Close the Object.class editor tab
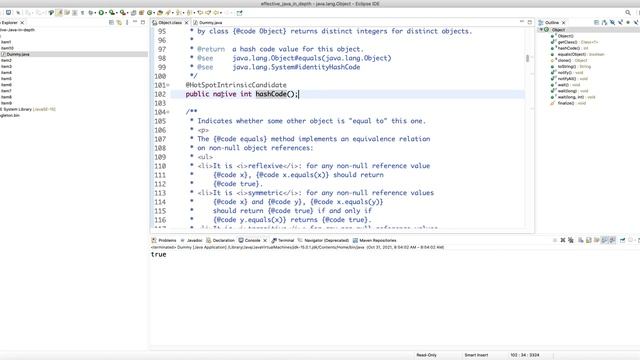This screenshot has height=360, width=640. (187, 22)
